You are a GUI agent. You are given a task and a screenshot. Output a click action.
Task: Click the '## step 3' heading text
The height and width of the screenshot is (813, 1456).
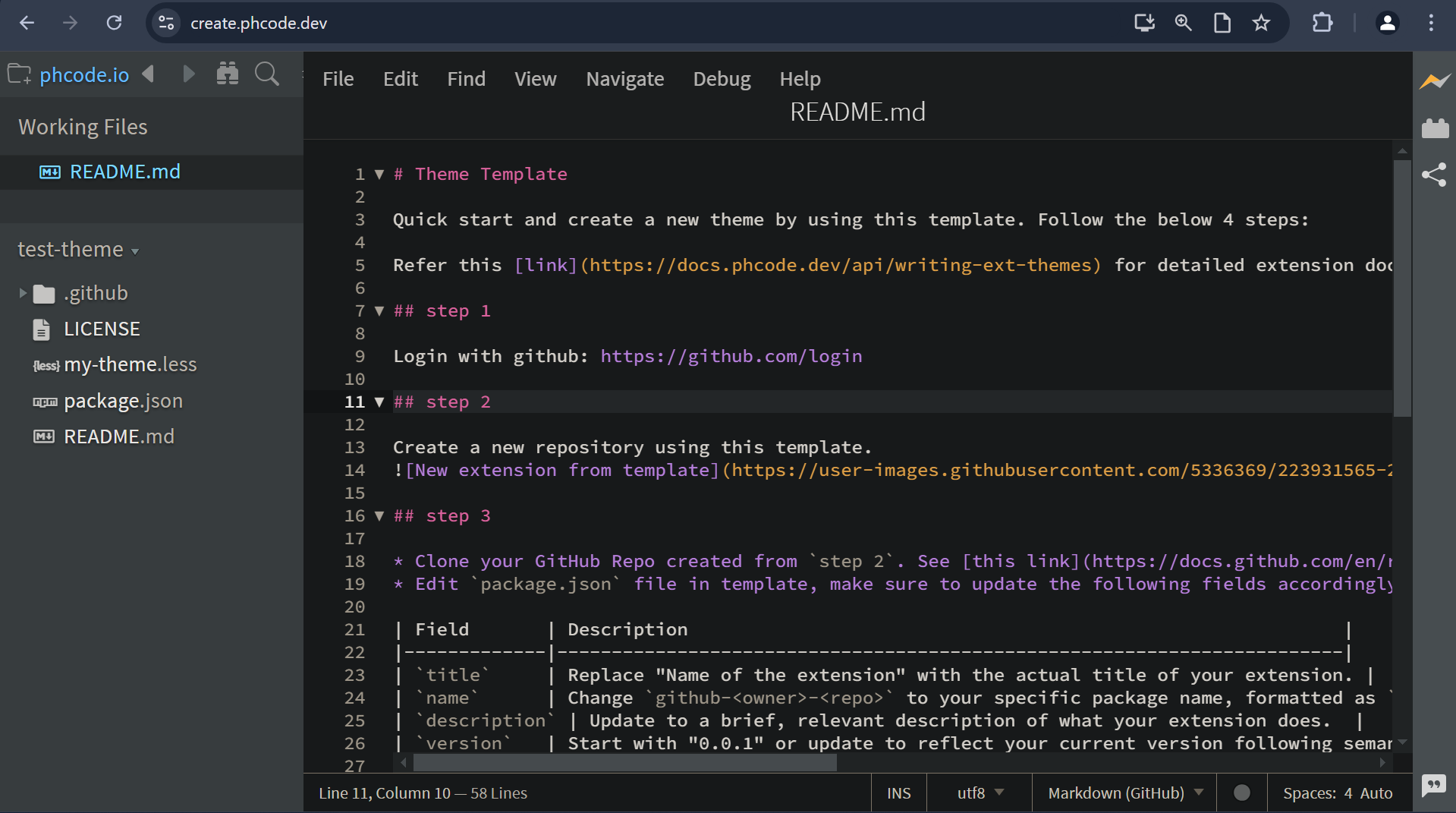pos(442,515)
